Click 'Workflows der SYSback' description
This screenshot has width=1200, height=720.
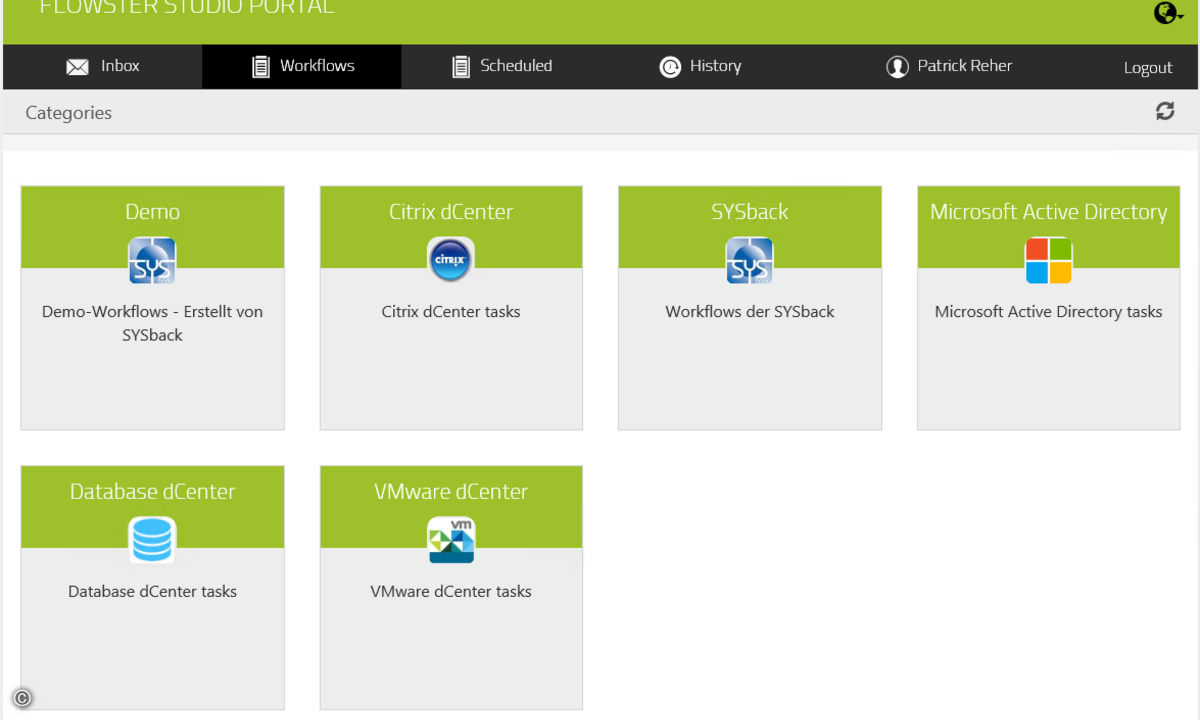tap(749, 312)
